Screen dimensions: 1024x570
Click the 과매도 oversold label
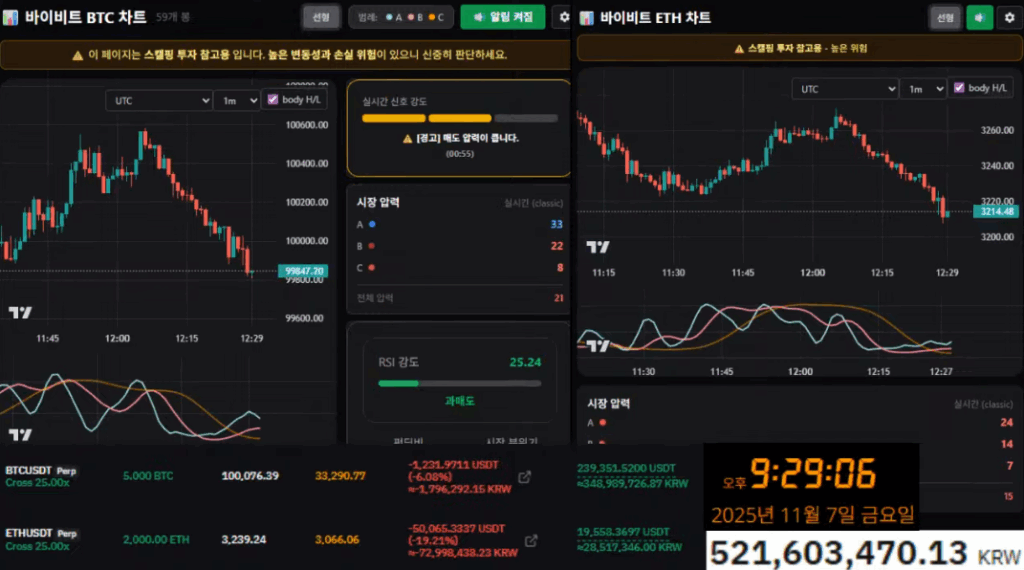[460, 402]
